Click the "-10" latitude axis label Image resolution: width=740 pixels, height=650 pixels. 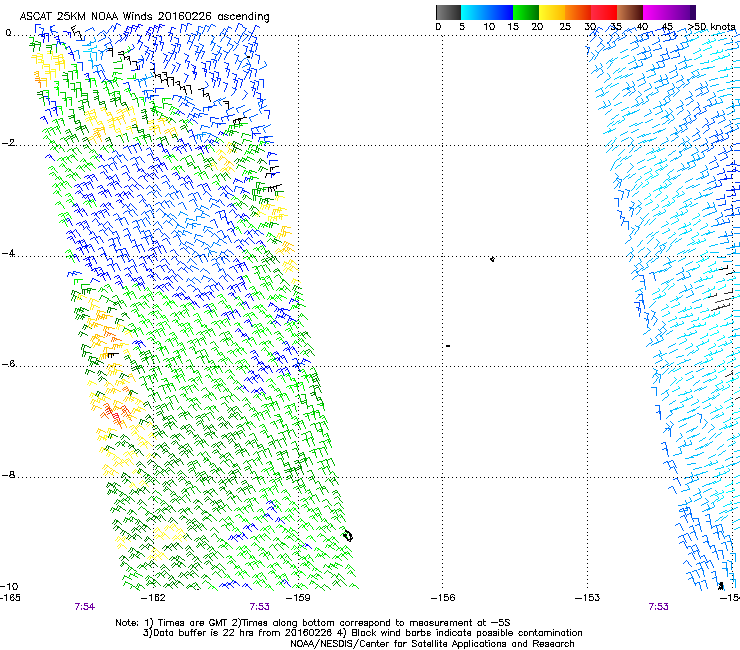[x=9, y=587]
